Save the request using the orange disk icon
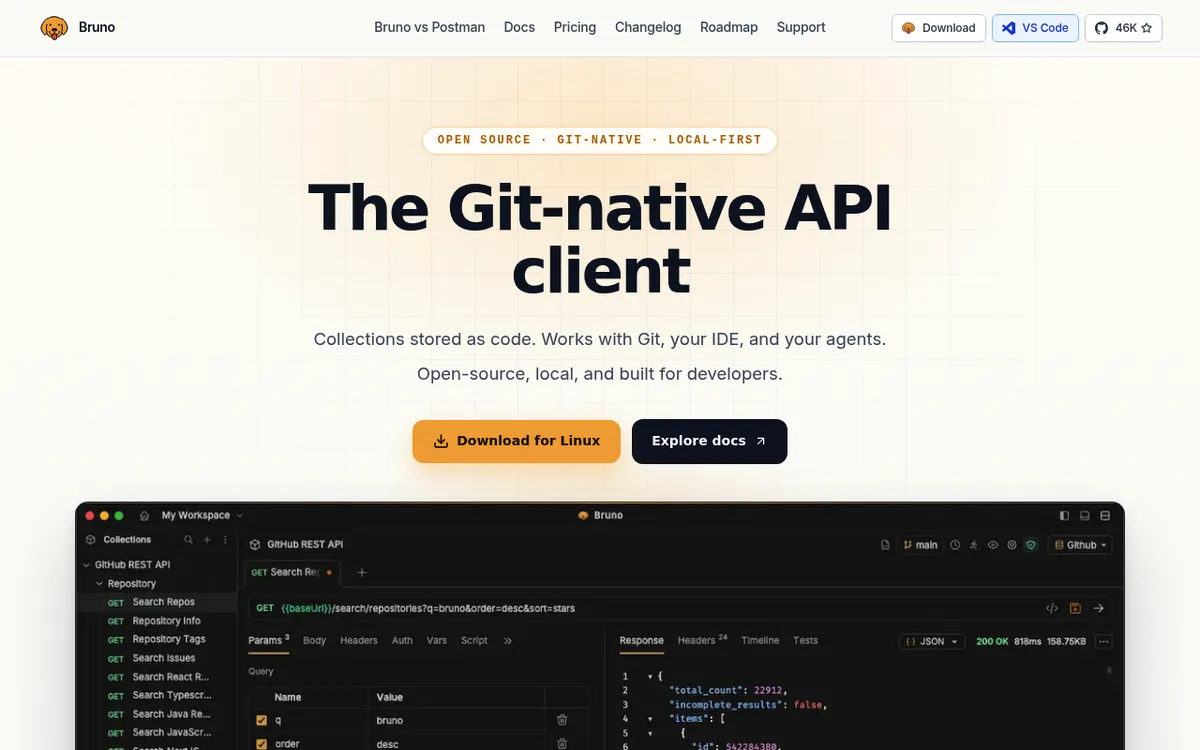The image size is (1200, 750). (x=1075, y=608)
